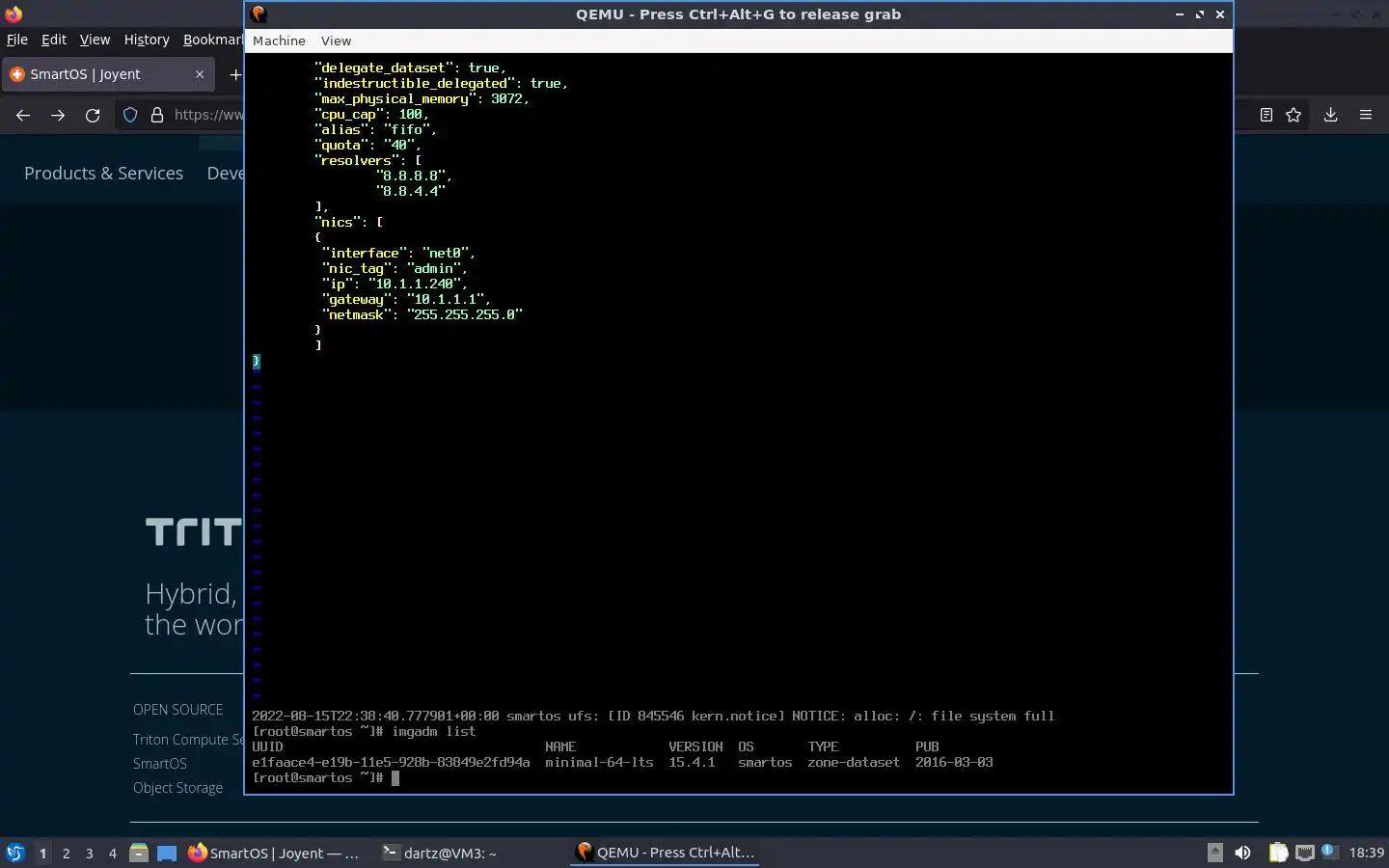Image resolution: width=1389 pixels, height=868 pixels.
Task: Click QEMU window title bar icon
Action: [x=259, y=14]
